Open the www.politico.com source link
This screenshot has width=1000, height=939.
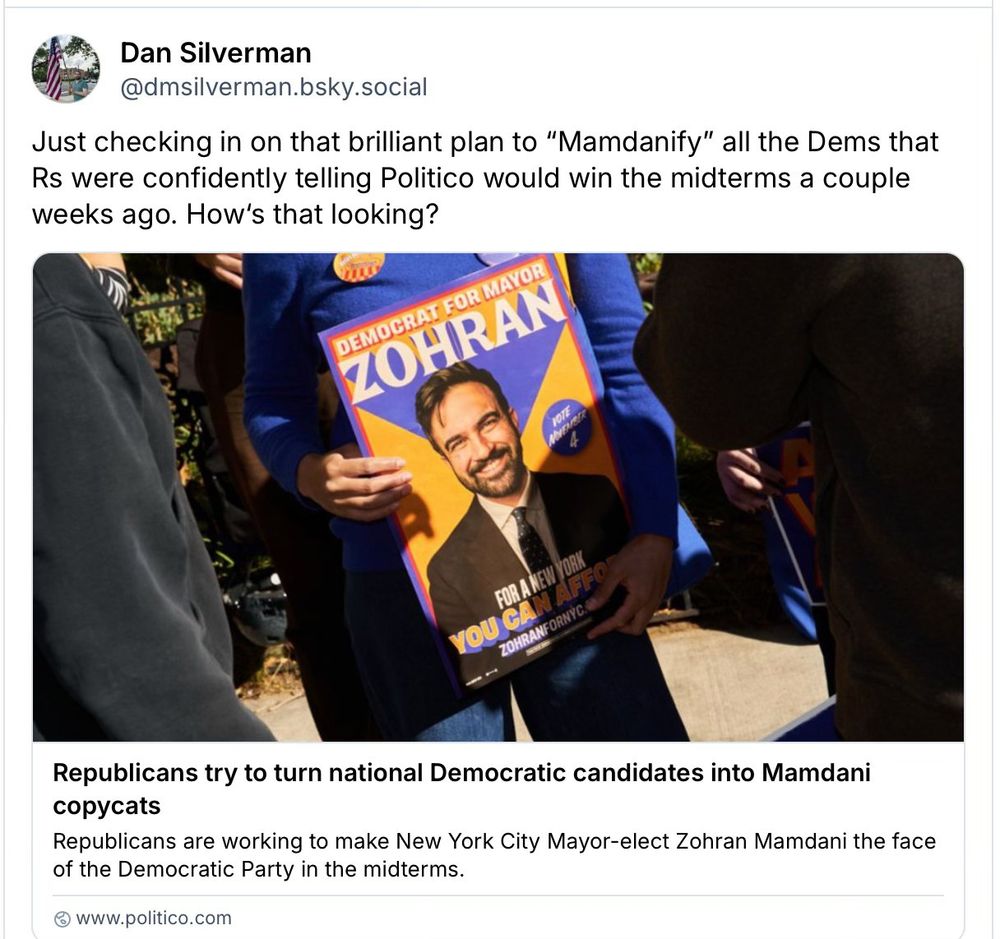[x=153, y=918]
